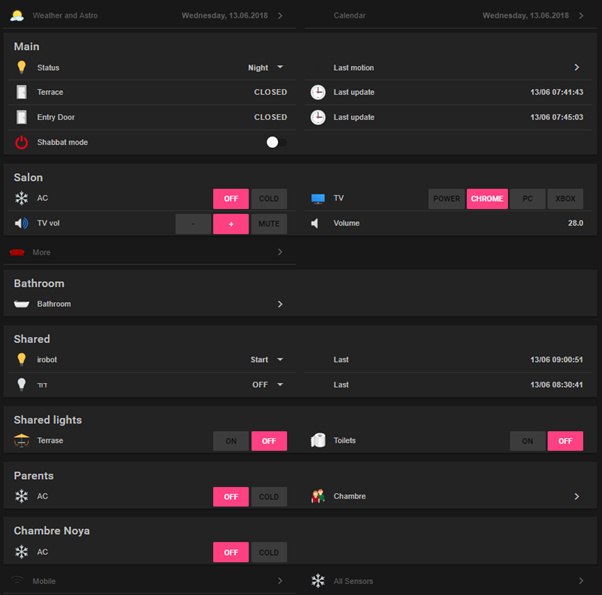Click the red sofa More icon
602x595 pixels.
(17, 252)
